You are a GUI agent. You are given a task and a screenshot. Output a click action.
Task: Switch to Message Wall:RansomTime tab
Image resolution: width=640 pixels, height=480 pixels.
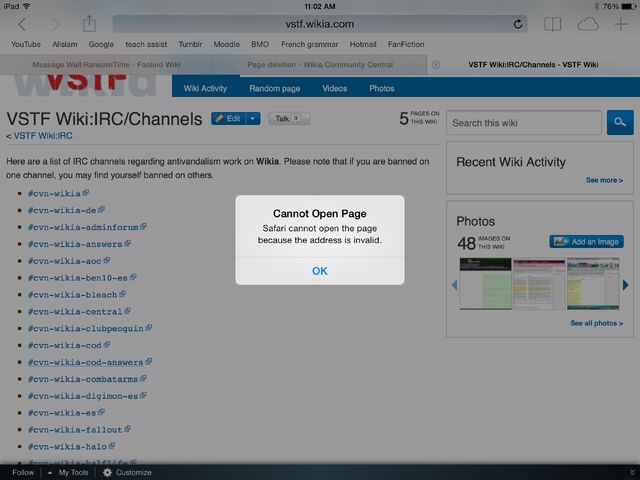tap(107, 64)
